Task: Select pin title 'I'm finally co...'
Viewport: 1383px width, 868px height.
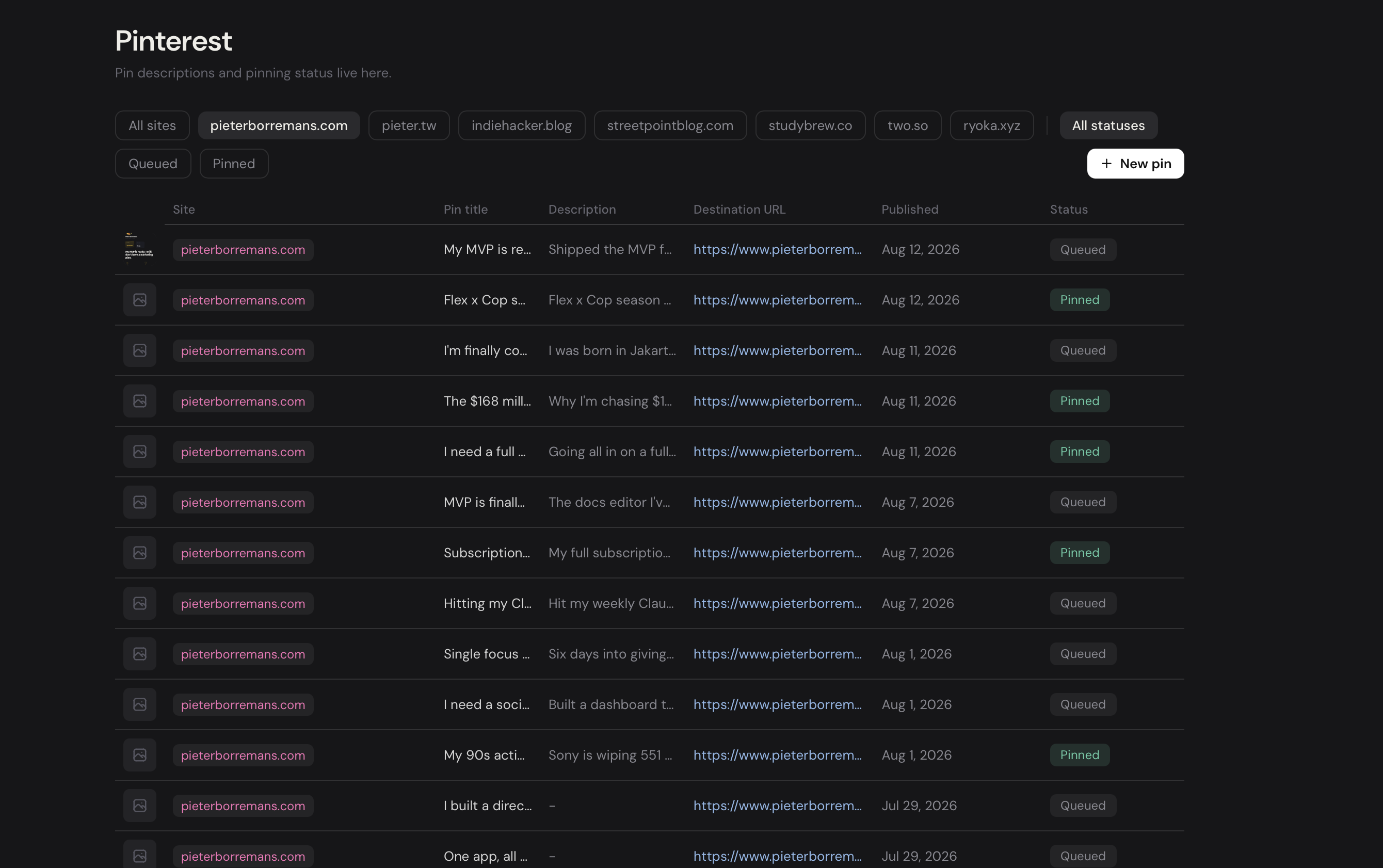Action: tap(485, 350)
